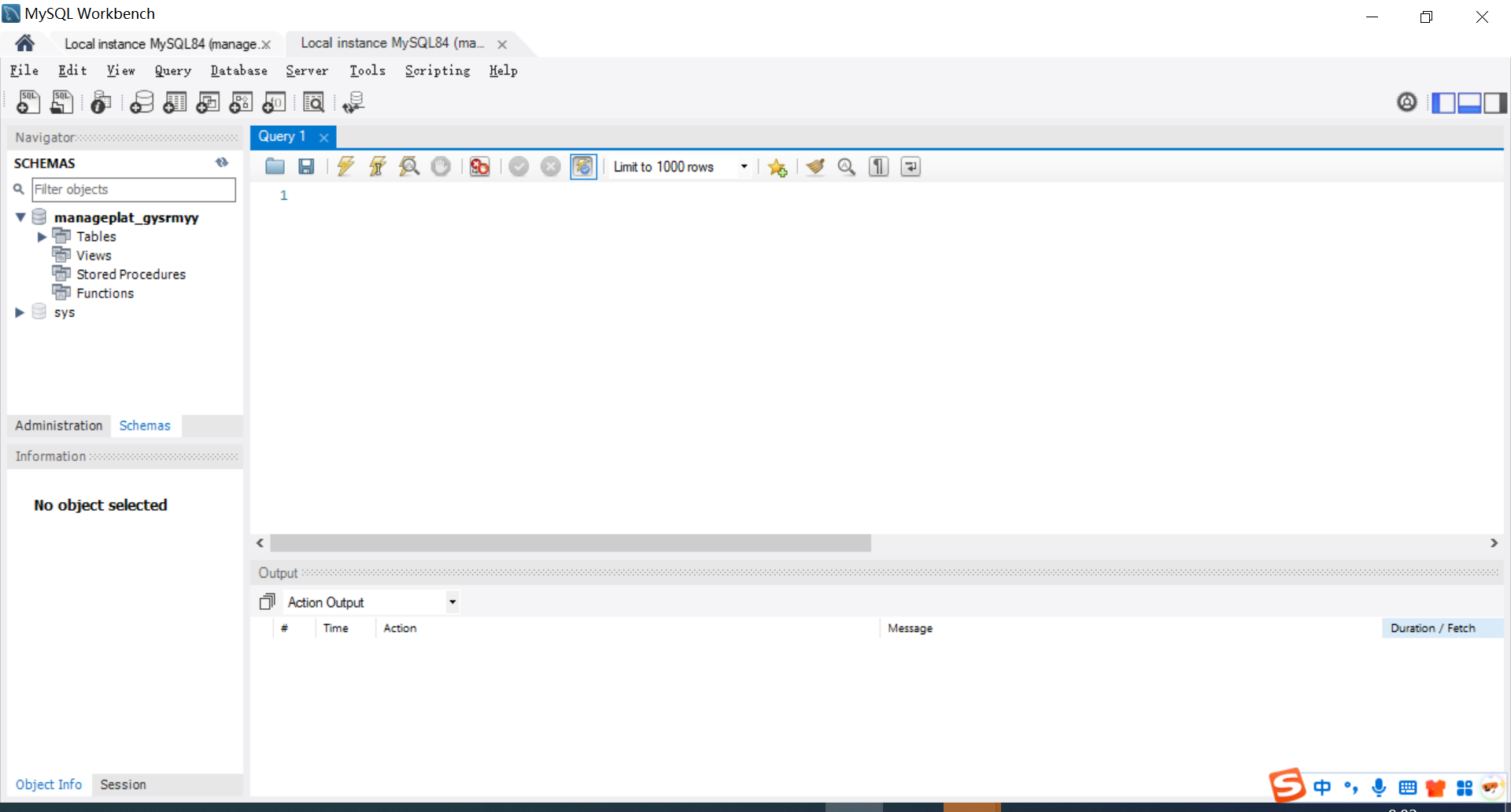Open the Database menu

(239, 70)
